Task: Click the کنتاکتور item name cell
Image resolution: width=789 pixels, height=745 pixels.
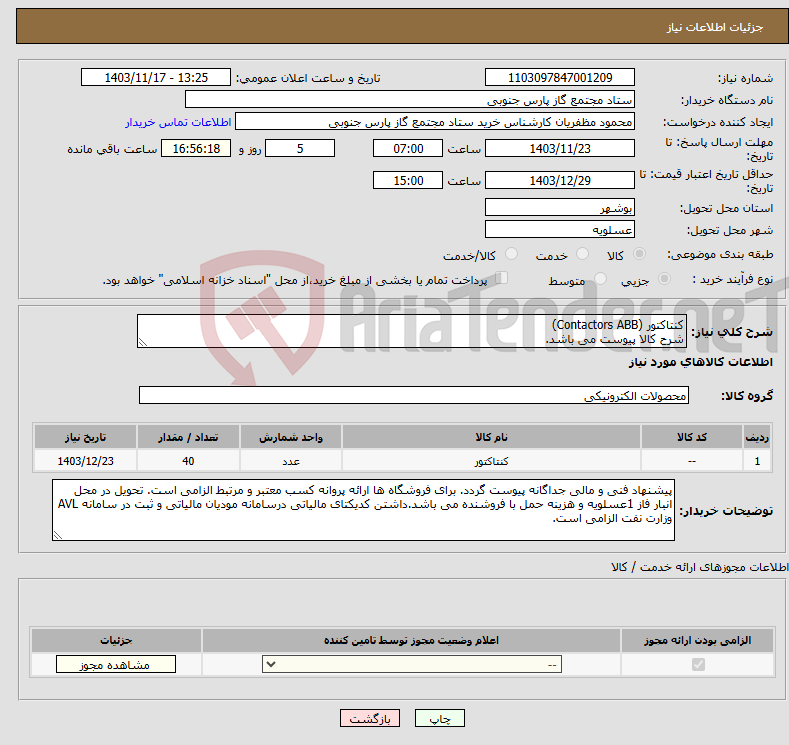Action: [491, 461]
